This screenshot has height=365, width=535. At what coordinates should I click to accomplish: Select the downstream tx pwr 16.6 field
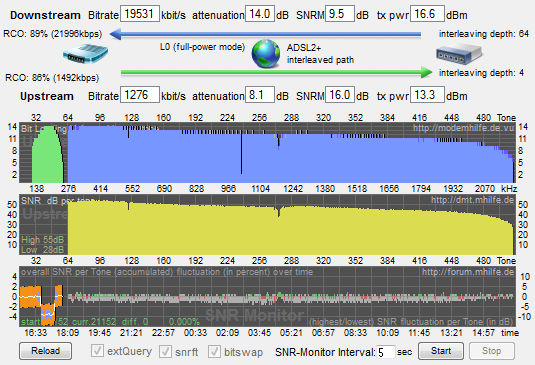(x=427, y=14)
